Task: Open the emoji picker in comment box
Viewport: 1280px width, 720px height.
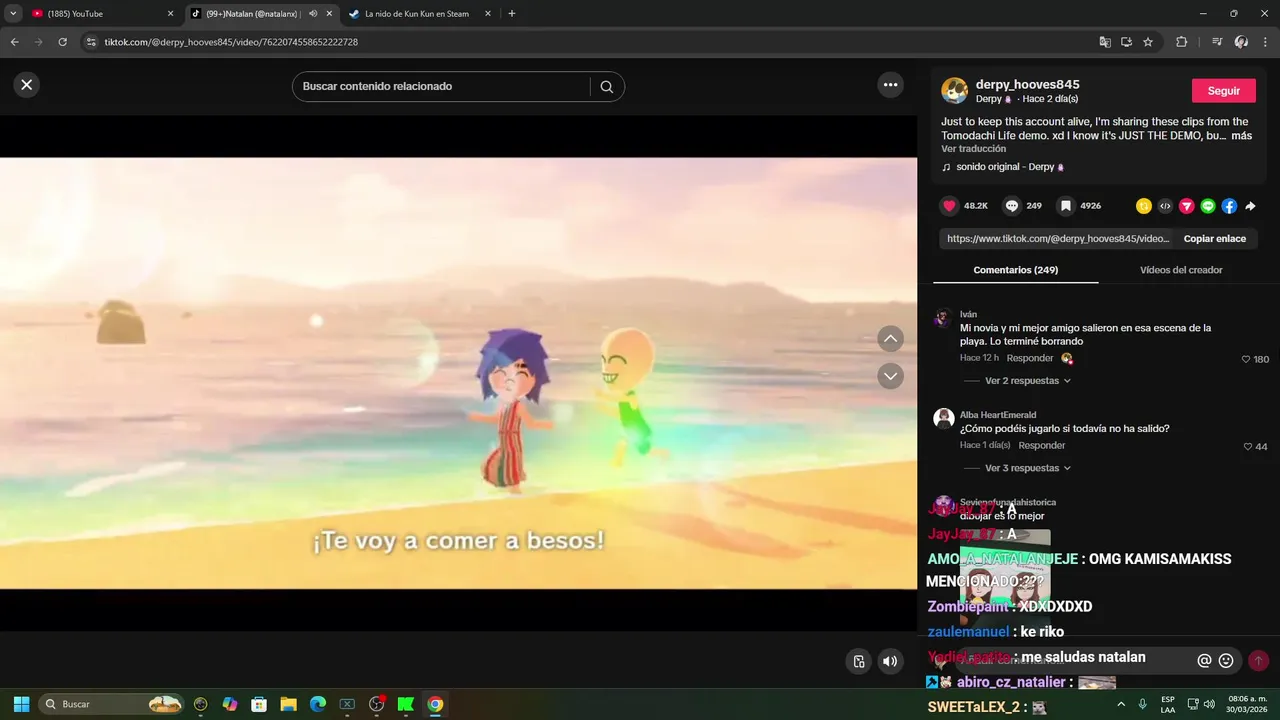Action: click(1226, 660)
